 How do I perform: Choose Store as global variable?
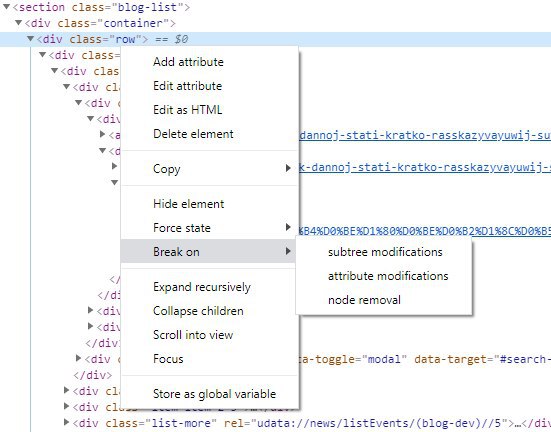pyautogui.click(x=209, y=394)
